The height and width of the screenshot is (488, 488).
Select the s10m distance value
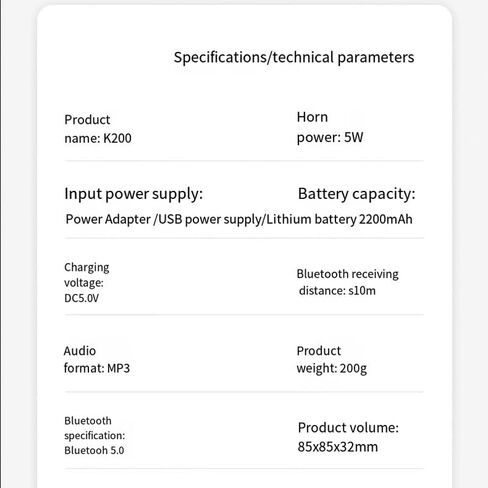(x=362, y=291)
